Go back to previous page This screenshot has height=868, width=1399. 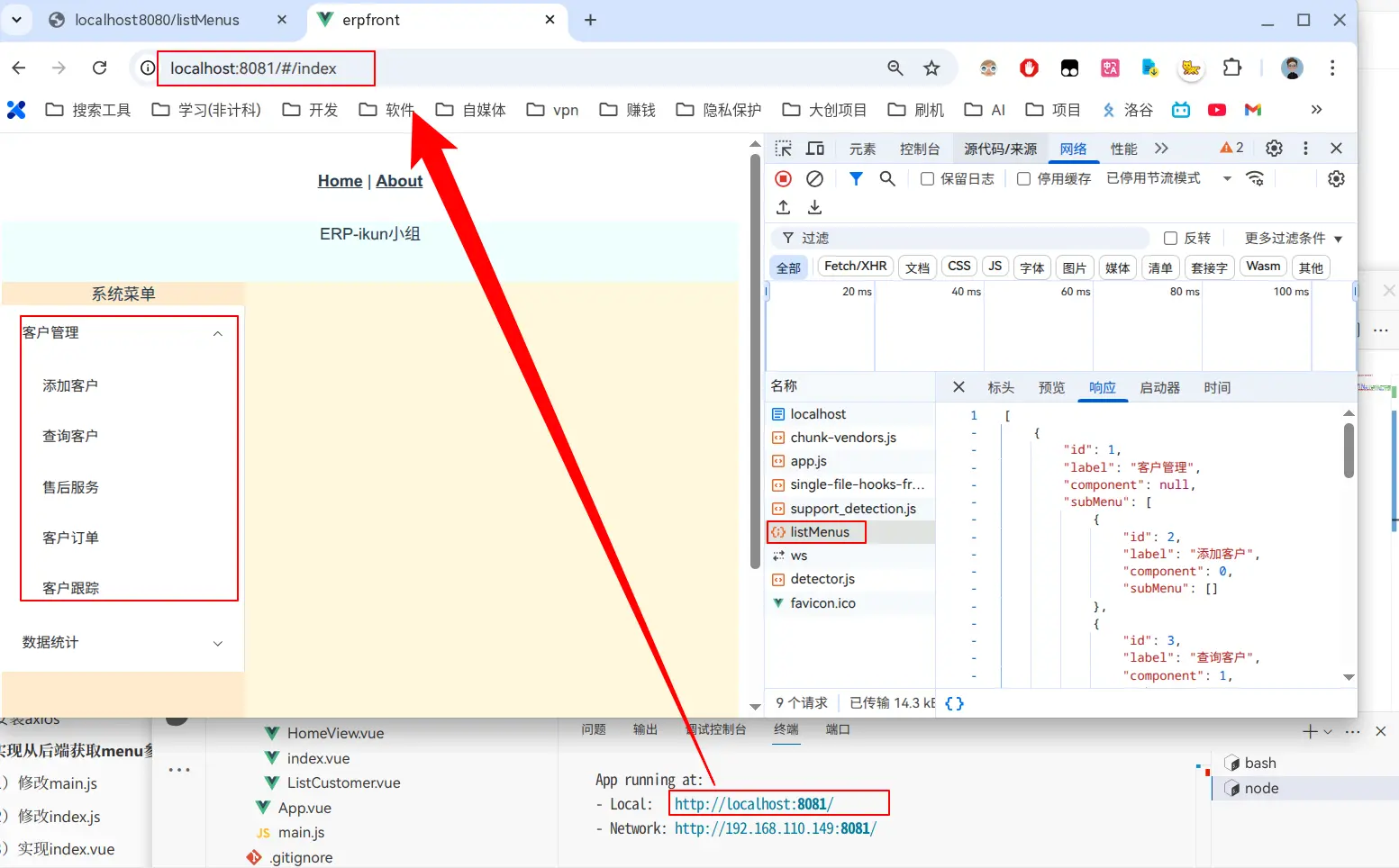click(19, 68)
